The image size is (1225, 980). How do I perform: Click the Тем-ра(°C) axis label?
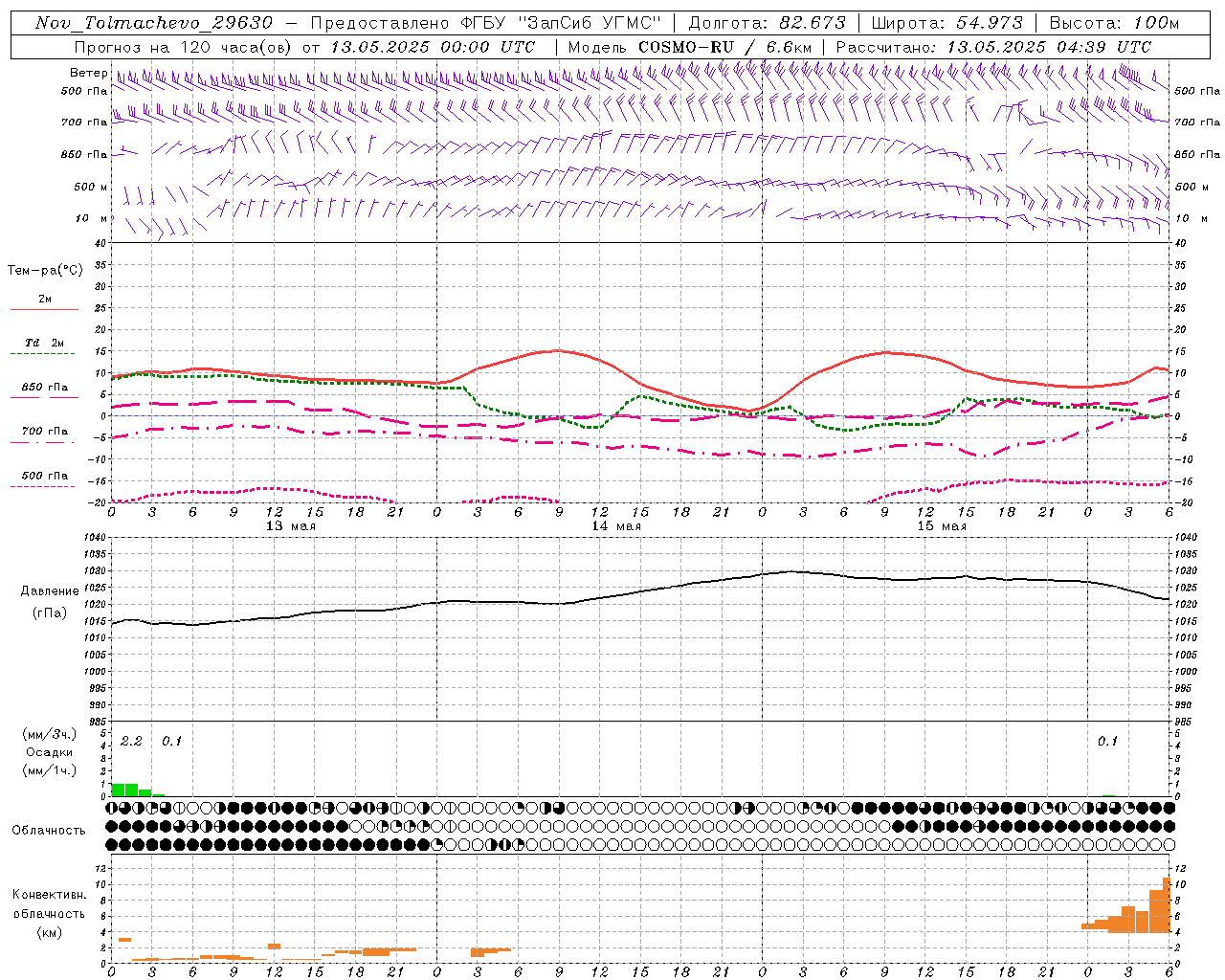pos(45,270)
